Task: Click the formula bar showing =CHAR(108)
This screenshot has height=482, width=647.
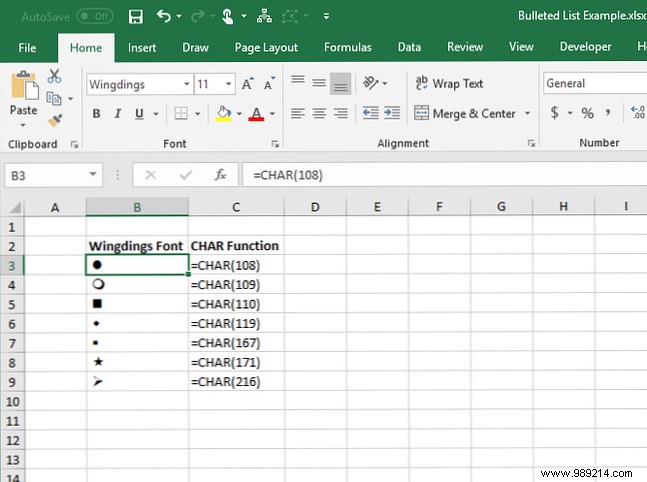Action: [444, 175]
